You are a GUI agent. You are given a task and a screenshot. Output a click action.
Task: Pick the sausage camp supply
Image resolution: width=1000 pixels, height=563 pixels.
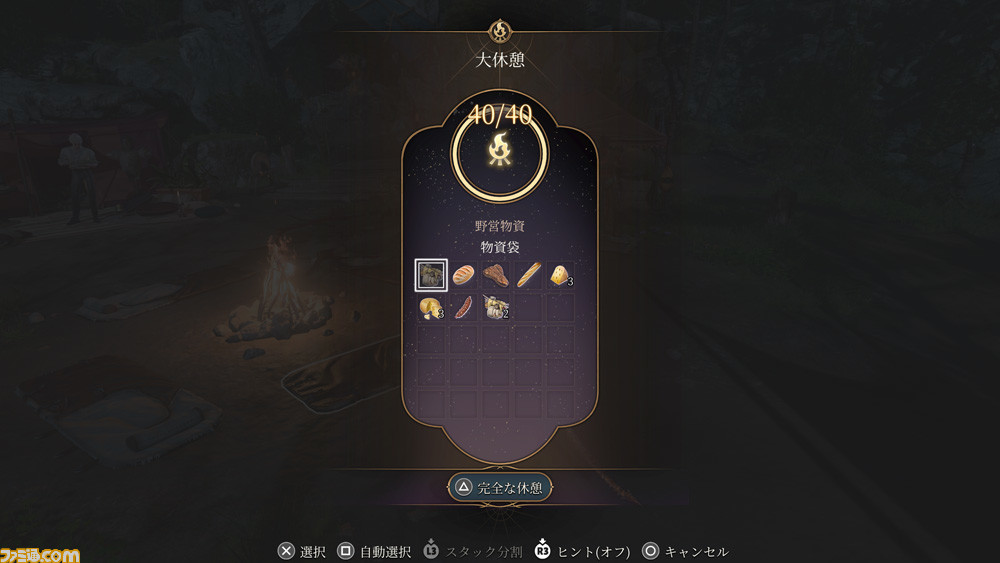click(x=464, y=308)
